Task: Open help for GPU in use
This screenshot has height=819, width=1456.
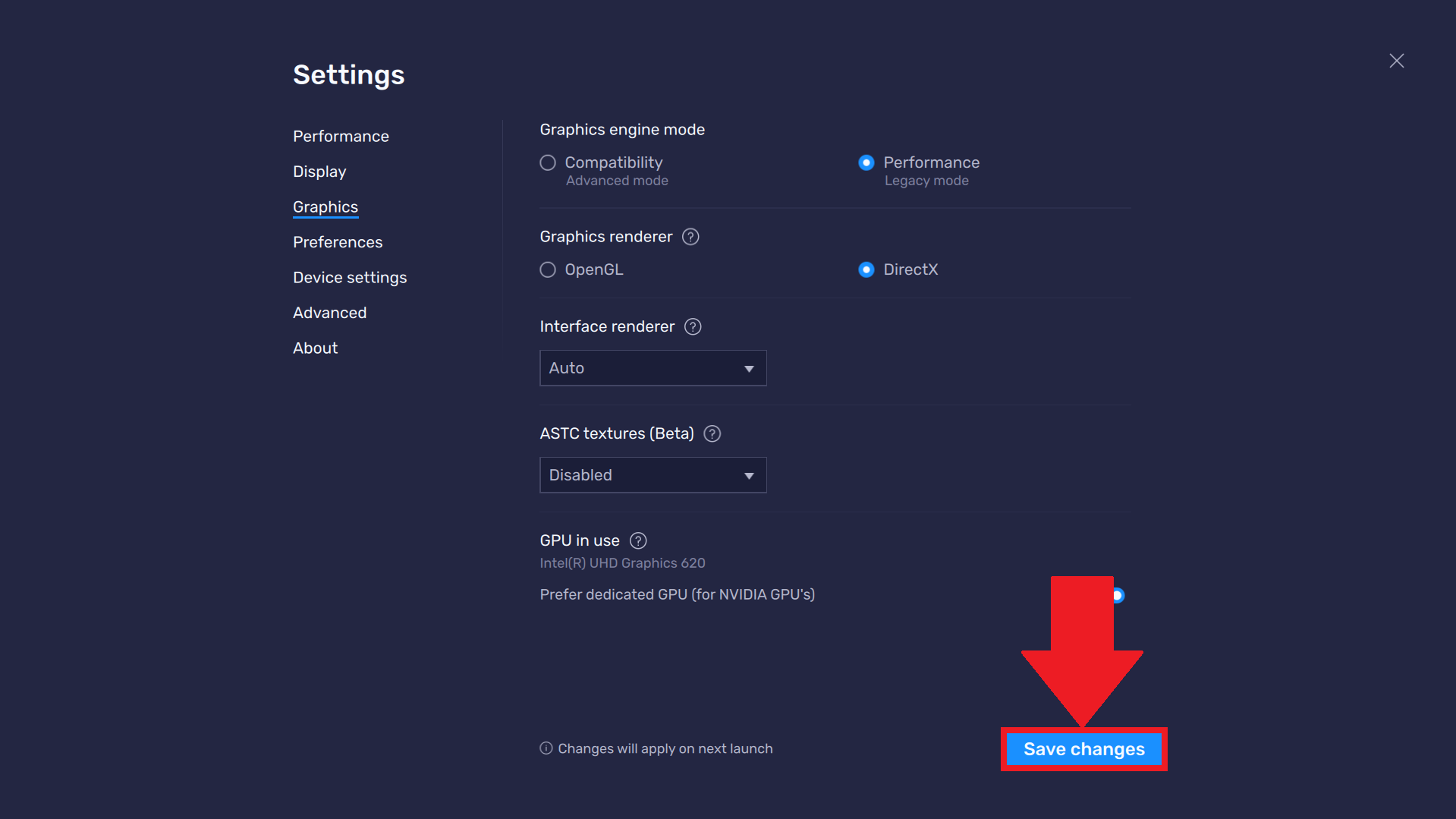Action: point(637,540)
